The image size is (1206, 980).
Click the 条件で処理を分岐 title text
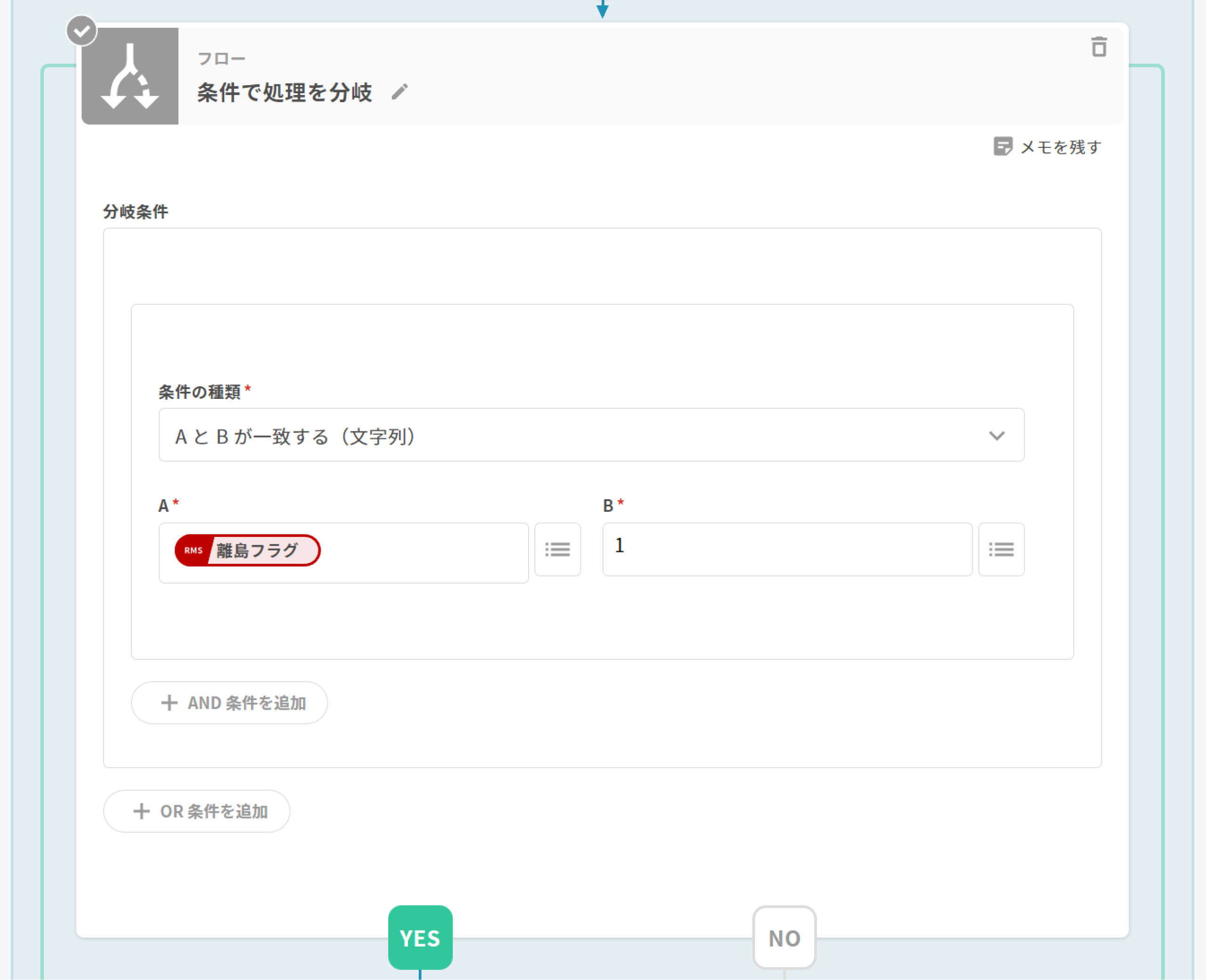[x=285, y=93]
